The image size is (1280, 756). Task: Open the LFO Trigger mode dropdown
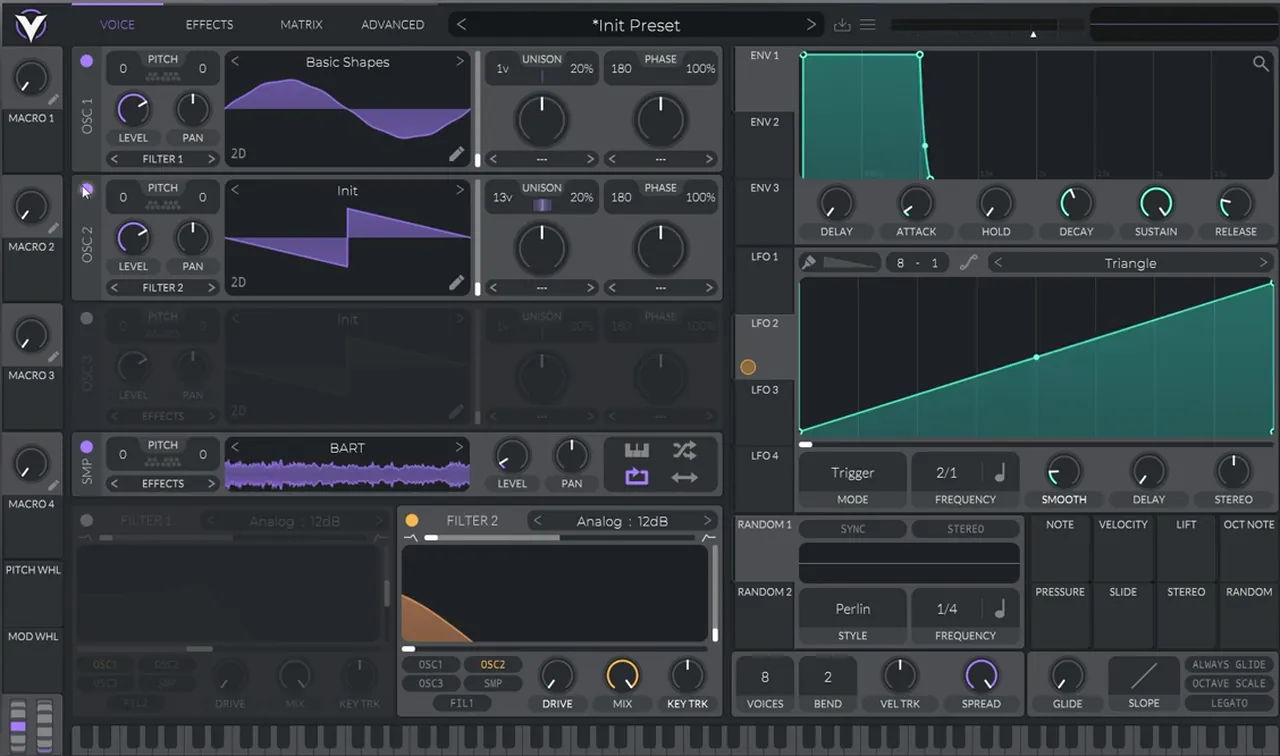(x=853, y=473)
